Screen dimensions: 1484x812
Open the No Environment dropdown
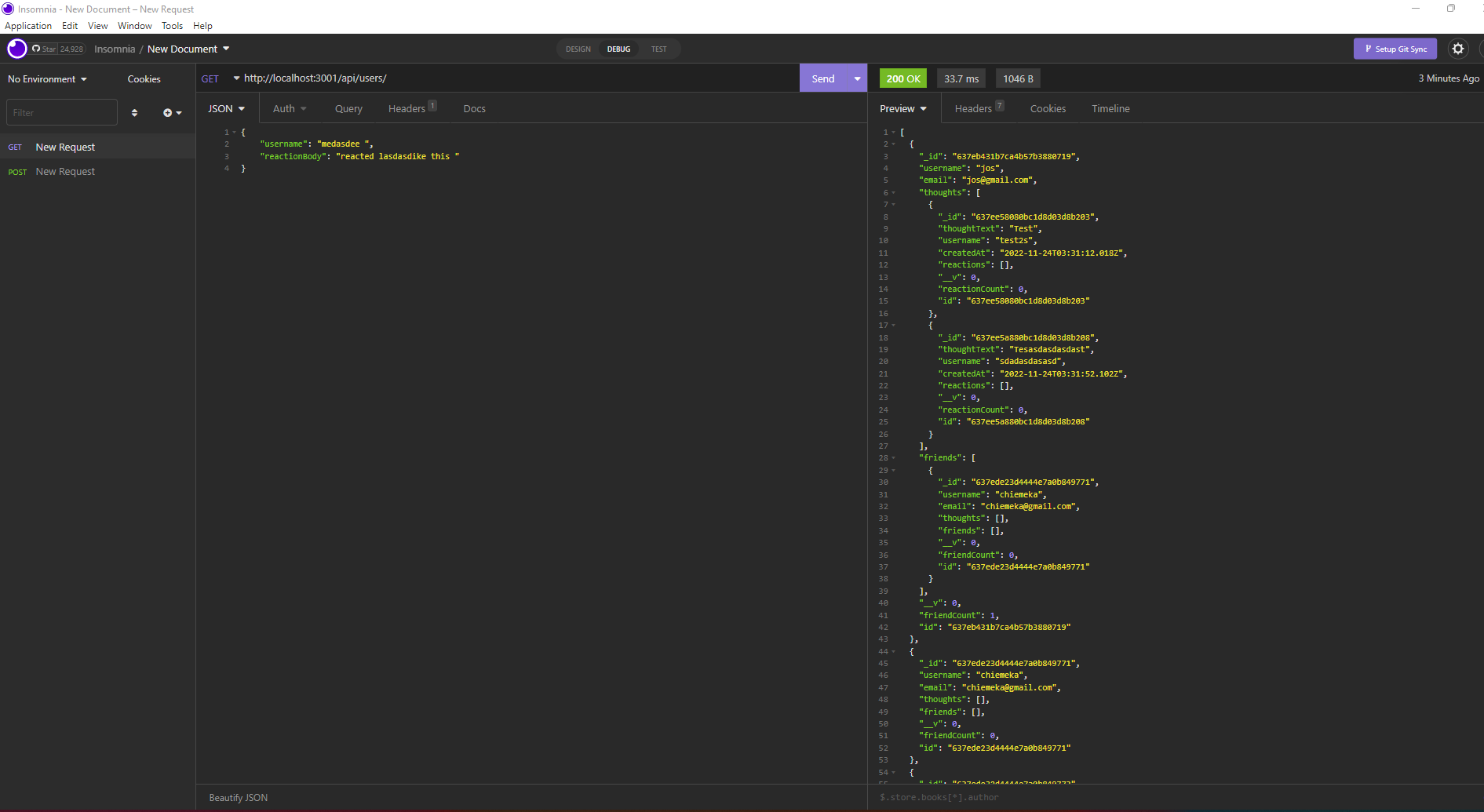tap(46, 78)
